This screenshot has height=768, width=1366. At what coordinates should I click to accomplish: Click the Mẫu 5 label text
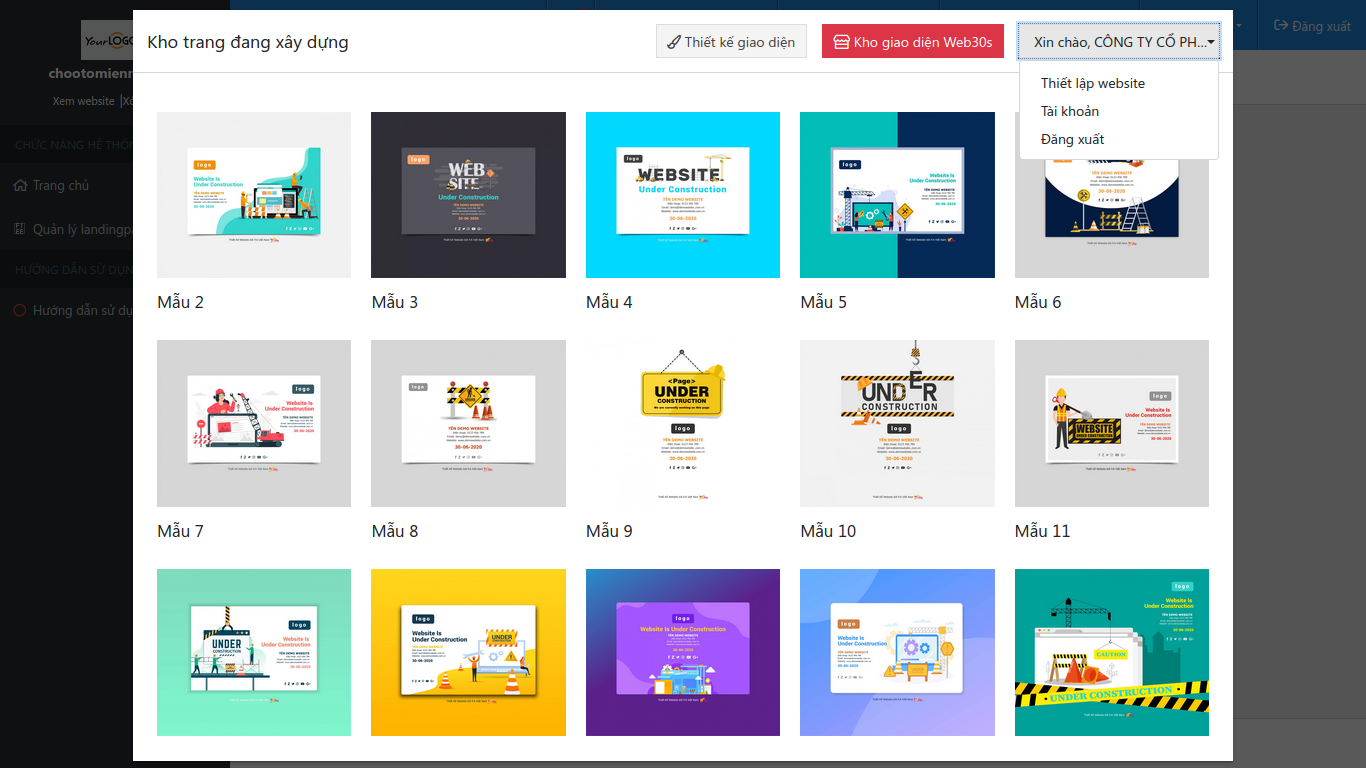pyautogui.click(x=824, y=302)
